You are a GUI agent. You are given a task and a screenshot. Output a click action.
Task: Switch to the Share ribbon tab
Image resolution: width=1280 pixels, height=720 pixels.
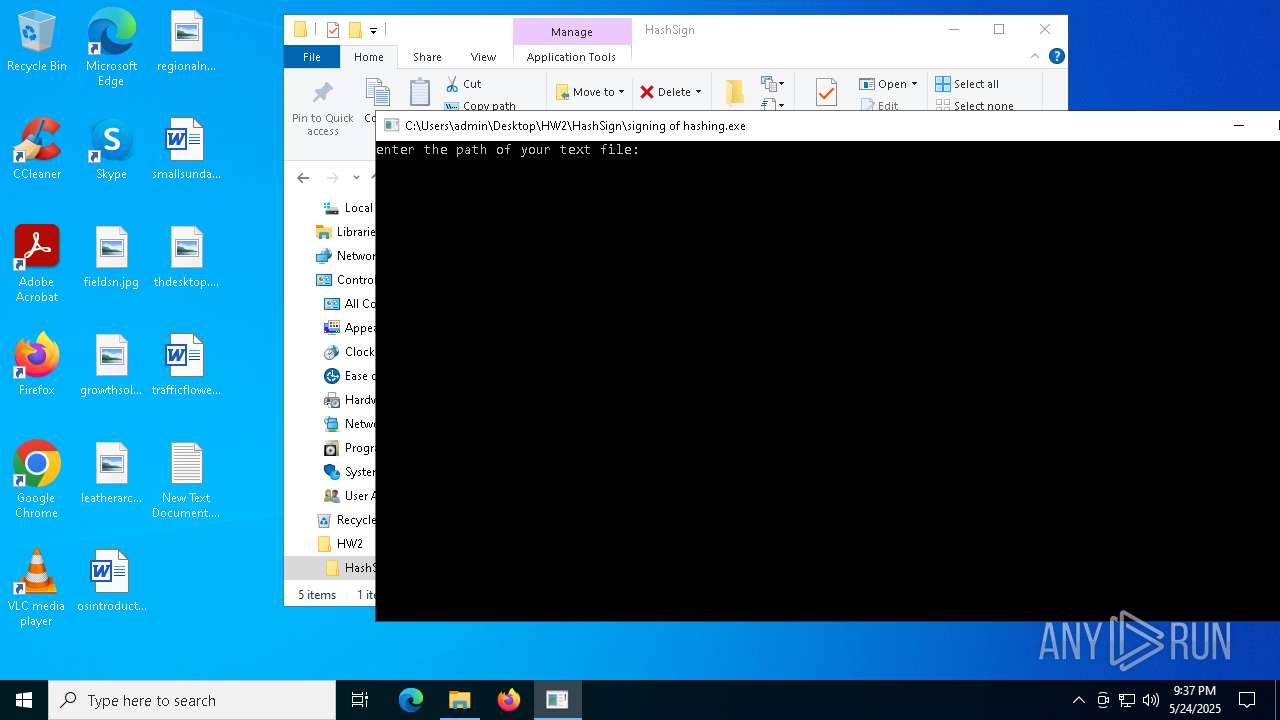pos(427,57)
